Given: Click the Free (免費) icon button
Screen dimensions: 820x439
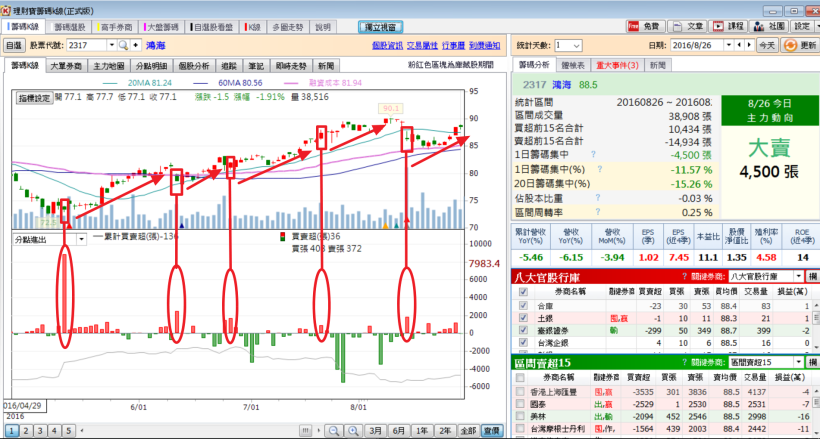Looking at the screenshot, I should pyautogui.click(x=645, y=26).
